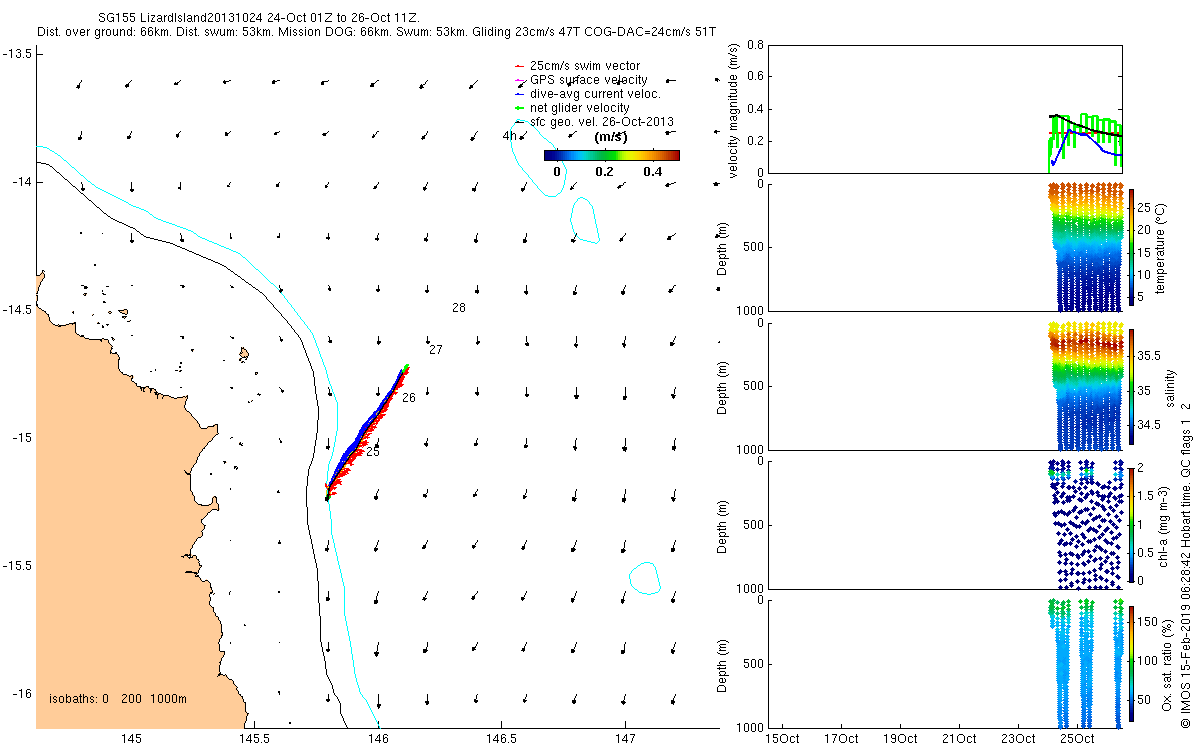Click the '23Oct' date tick label

(x=1018, y=739)
